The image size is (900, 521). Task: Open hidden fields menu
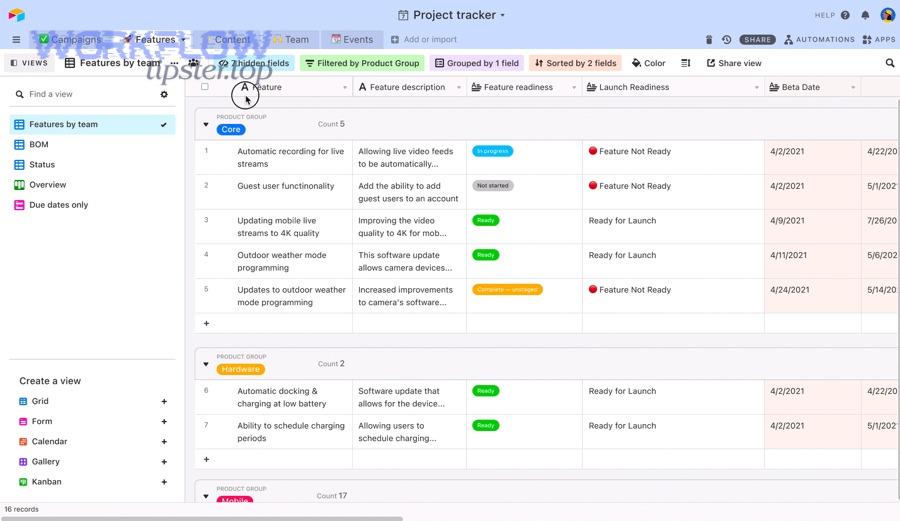click(x=254, y=63)
